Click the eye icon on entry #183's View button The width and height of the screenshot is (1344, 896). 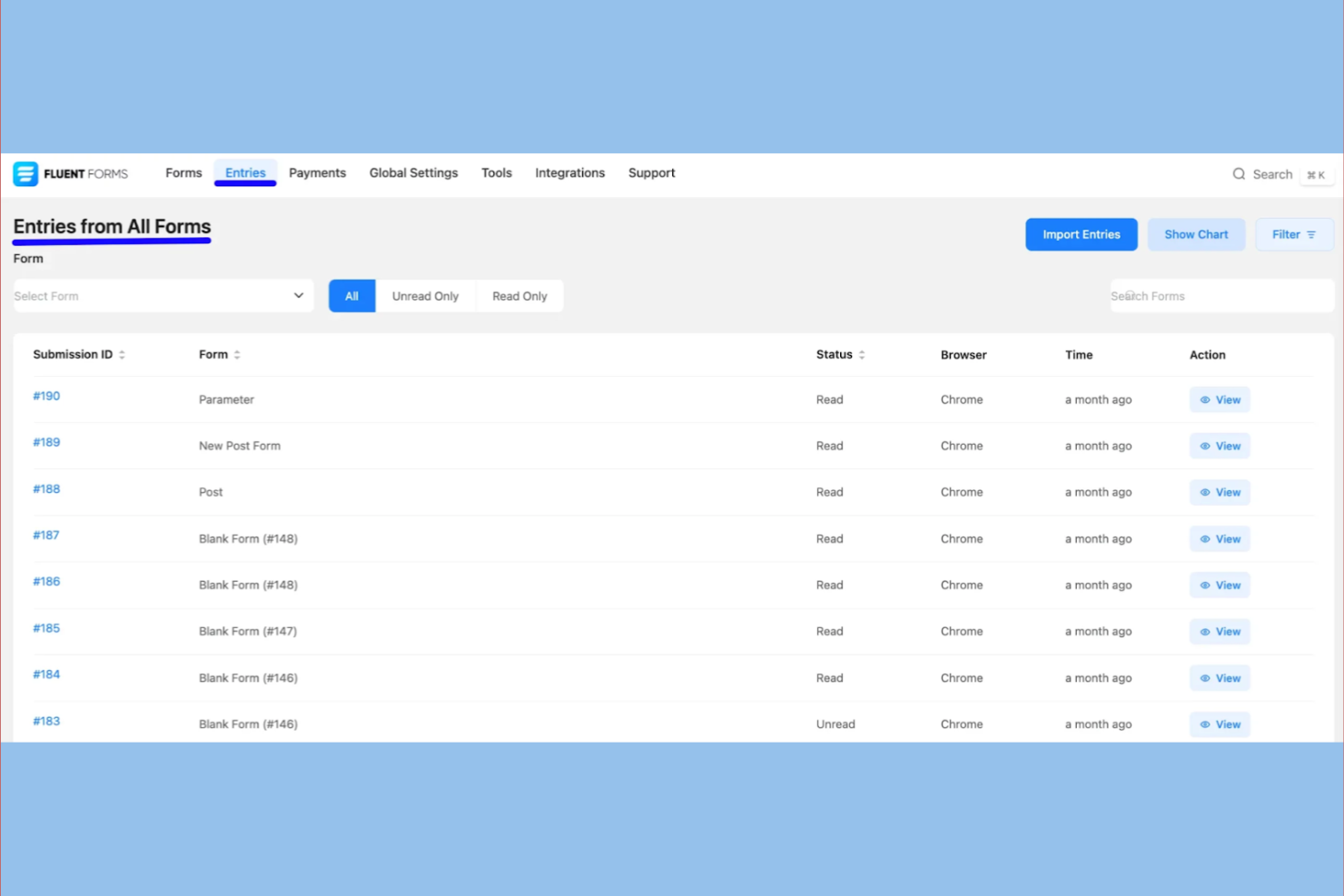[1204, 724]
